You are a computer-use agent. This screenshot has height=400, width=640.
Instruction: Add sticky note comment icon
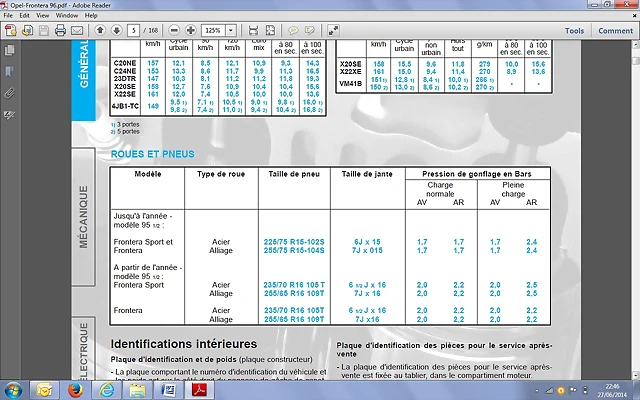(x=293, y=31)
